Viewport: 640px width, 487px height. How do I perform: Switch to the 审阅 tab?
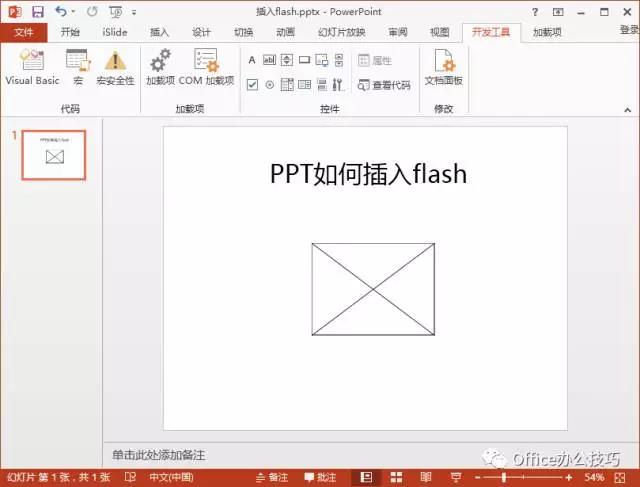pos(398,32)
